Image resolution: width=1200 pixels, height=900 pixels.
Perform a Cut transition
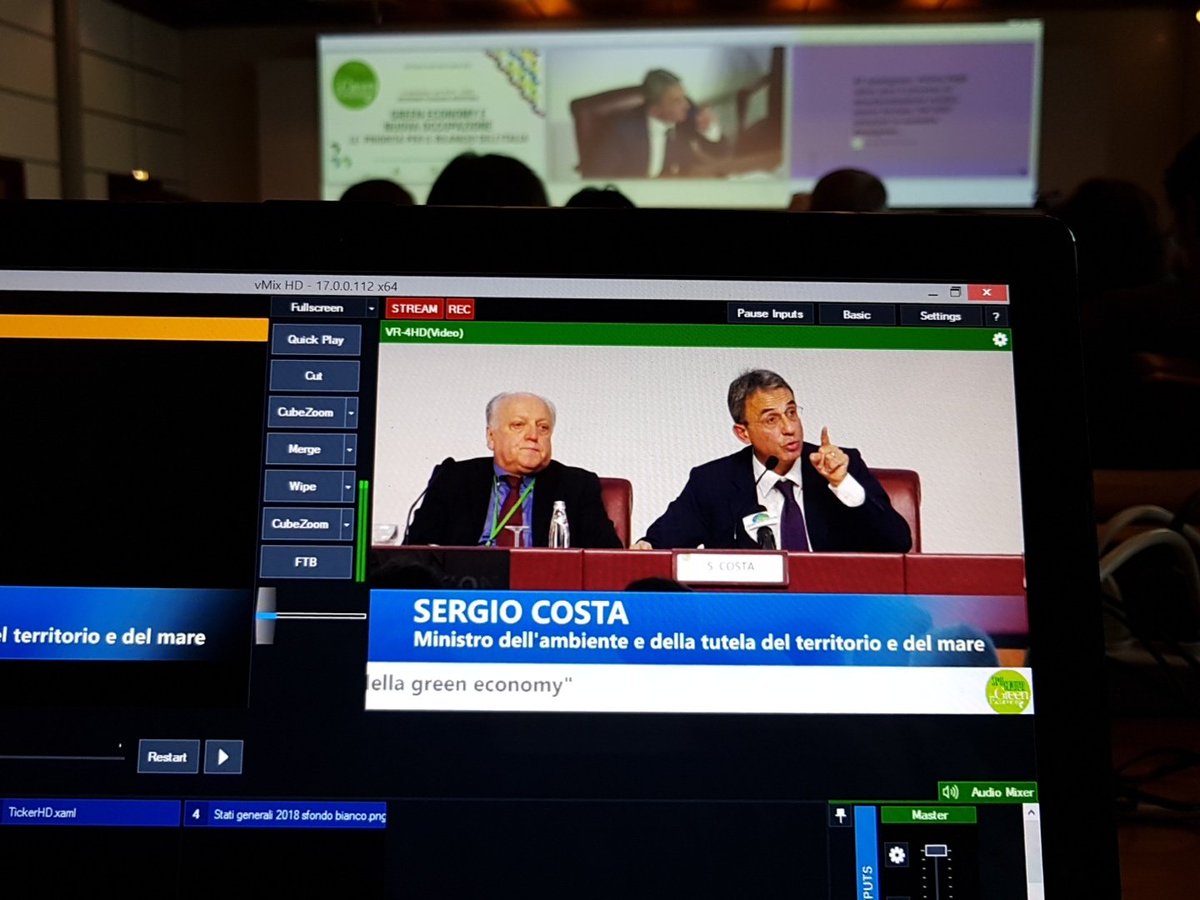tap(314, 376)
